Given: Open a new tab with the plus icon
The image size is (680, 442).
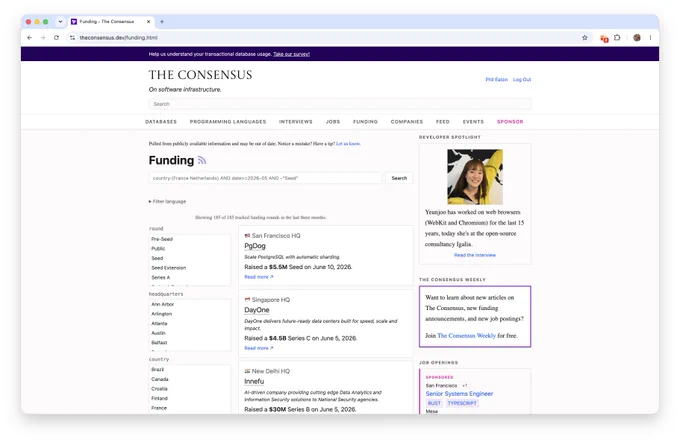Looking at the screenshot, I should pyautogui.click(x=162, y=21).
